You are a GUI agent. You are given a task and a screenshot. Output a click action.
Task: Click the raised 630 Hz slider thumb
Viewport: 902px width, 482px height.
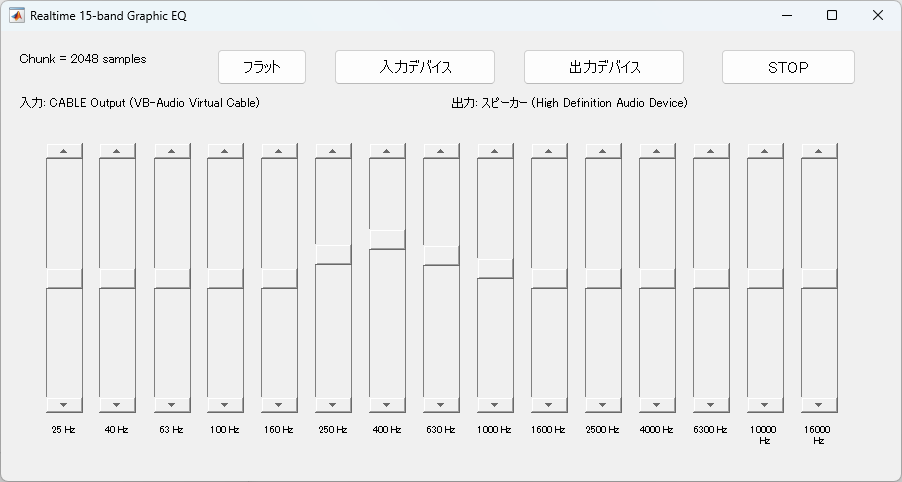coord(441,255)
